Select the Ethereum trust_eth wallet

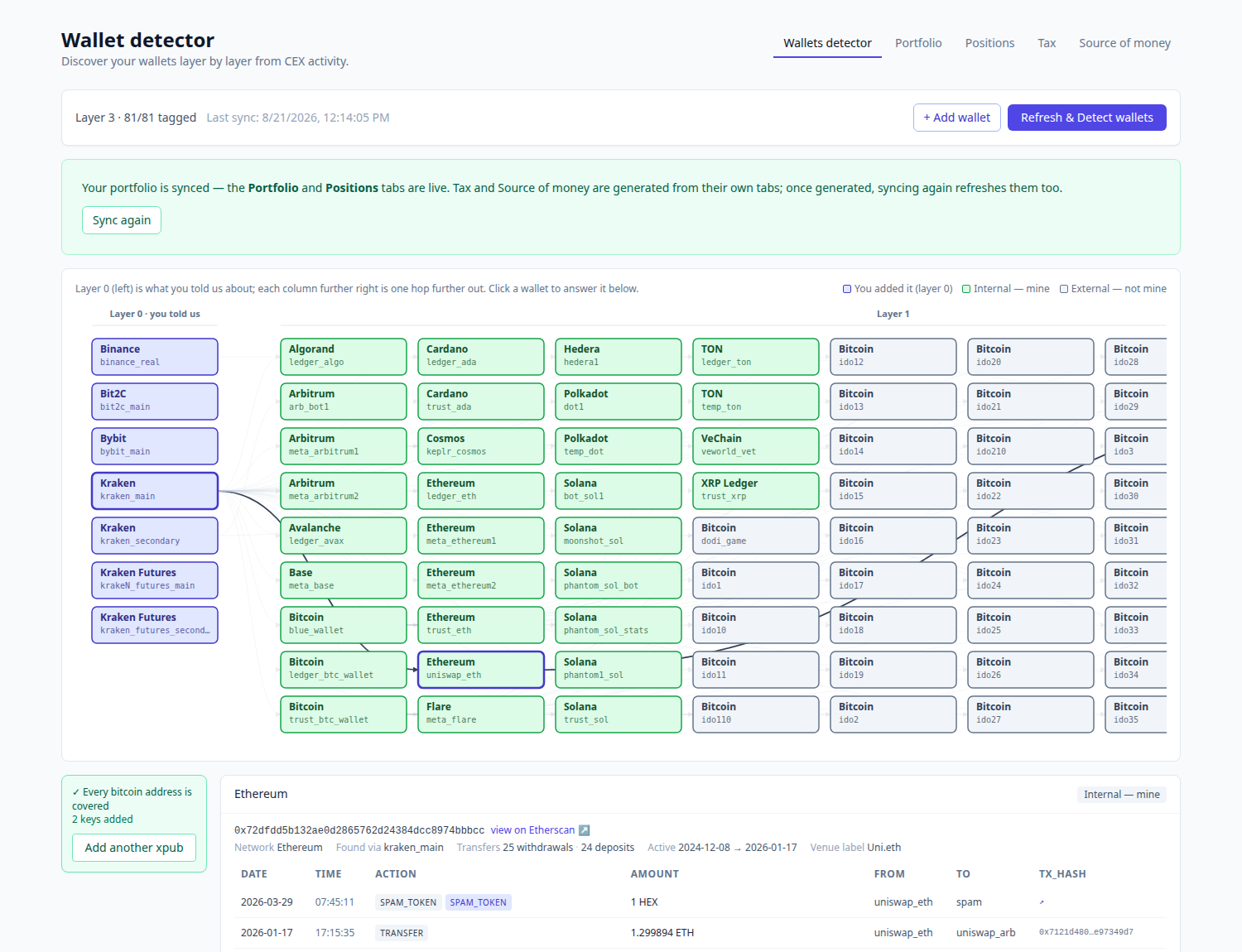[481, 625]
